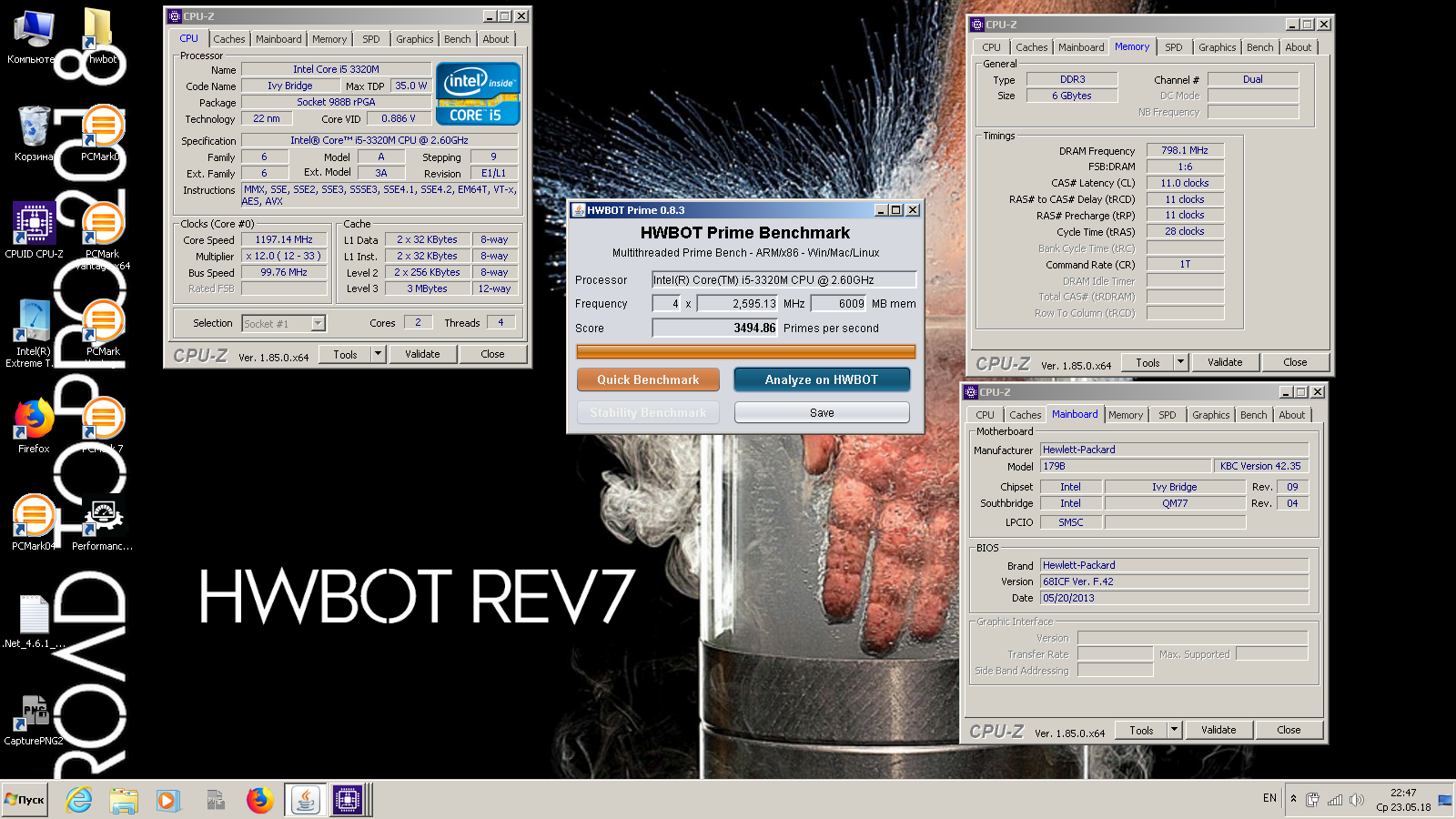Open the Bench tab in top-left CPU-Z
This screenshot has width=1456, height=819.
(x=458, y=39)
